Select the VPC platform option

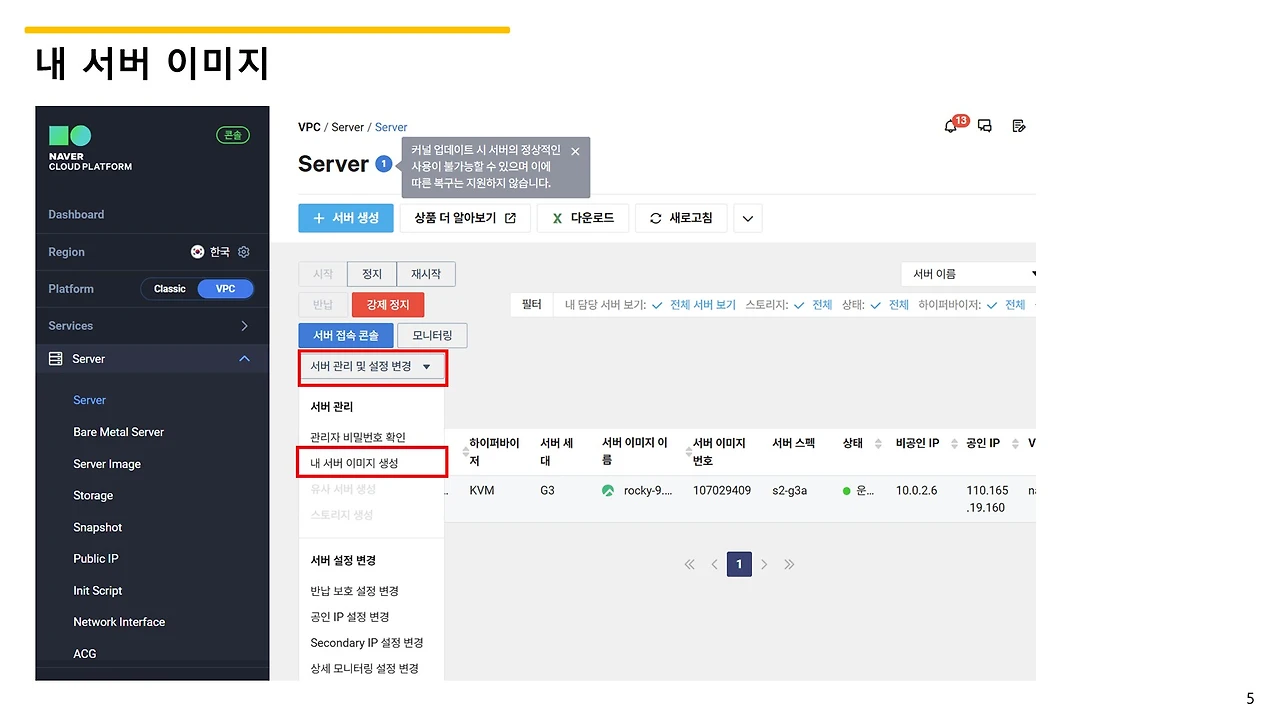point(226,289)
